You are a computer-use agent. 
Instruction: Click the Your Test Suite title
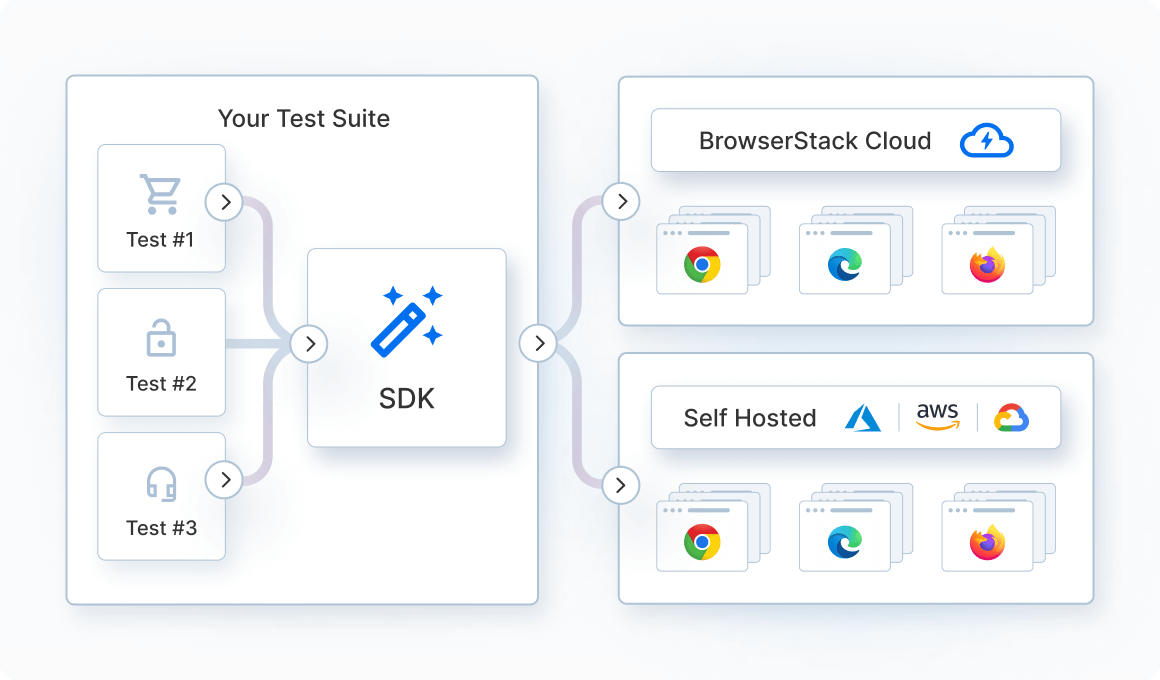[303, 118]
